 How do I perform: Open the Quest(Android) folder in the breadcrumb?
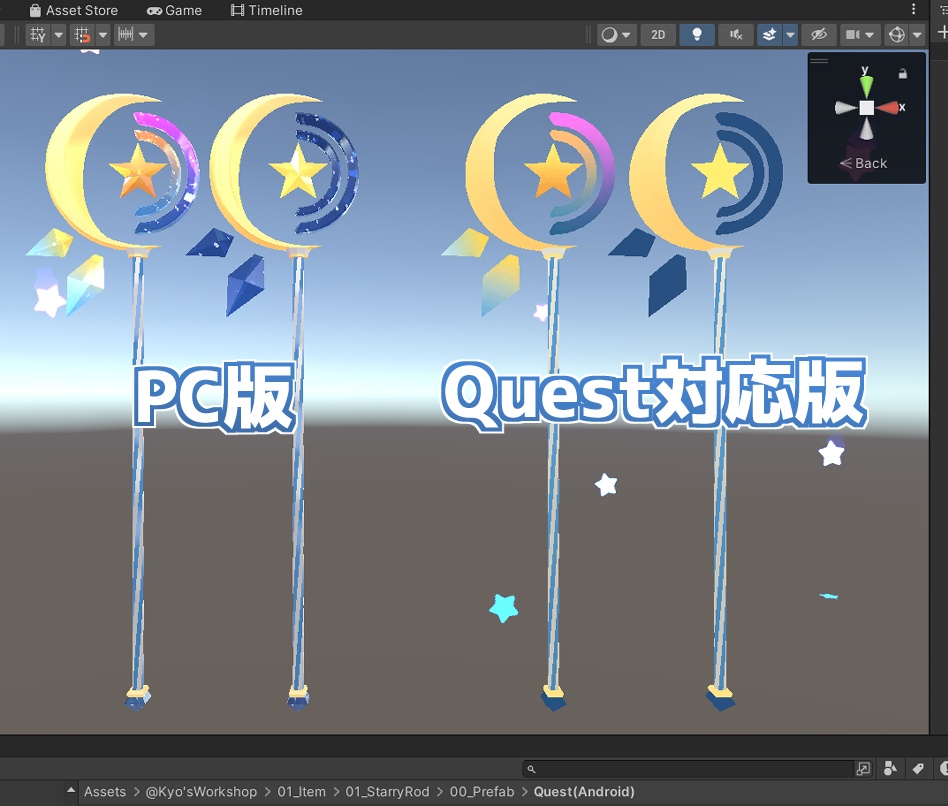(584, 791)
